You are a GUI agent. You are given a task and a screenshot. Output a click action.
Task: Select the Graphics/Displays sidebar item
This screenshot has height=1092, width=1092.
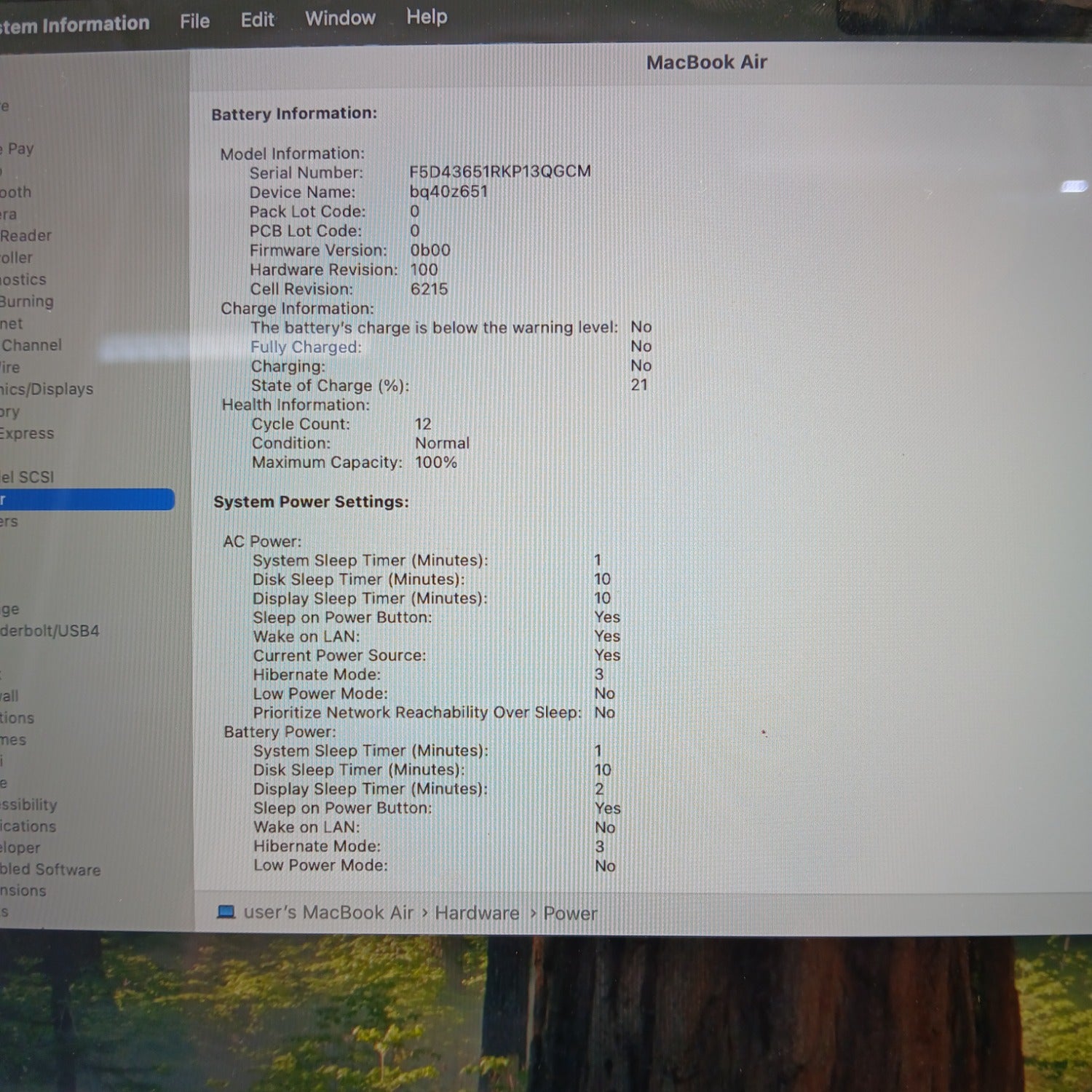point(47,389)
